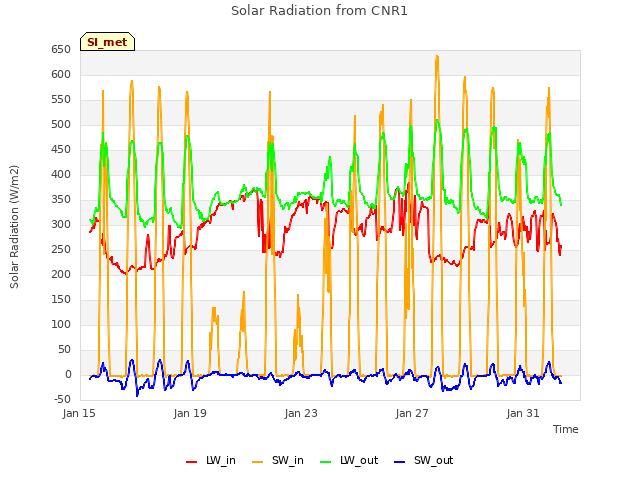This screenshot has height=480, width=640.
Task: Click the Jan 19 x-axis tick label
Action: coord(190,413)
